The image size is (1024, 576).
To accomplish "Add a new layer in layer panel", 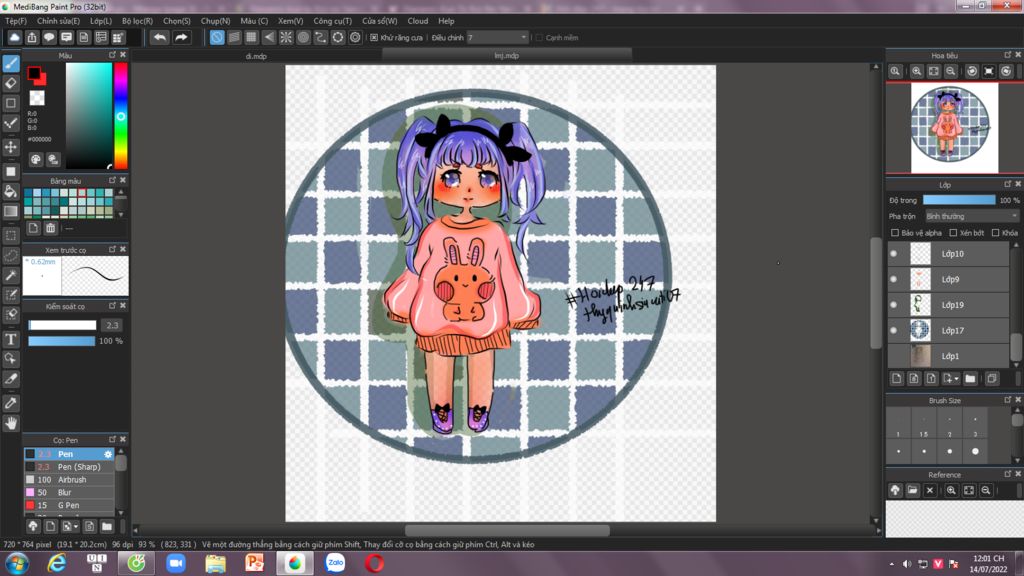I will point(897,378).
